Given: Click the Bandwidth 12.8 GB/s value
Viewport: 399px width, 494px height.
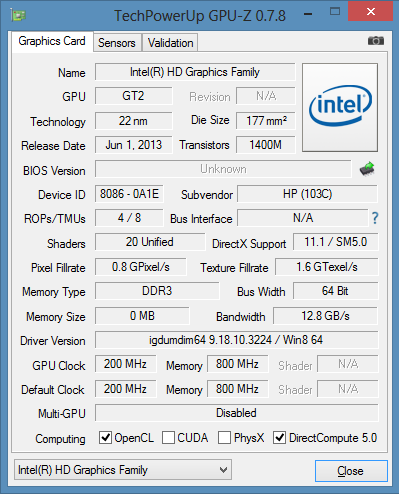Looking at the screenshot, I should coord(325,316).
